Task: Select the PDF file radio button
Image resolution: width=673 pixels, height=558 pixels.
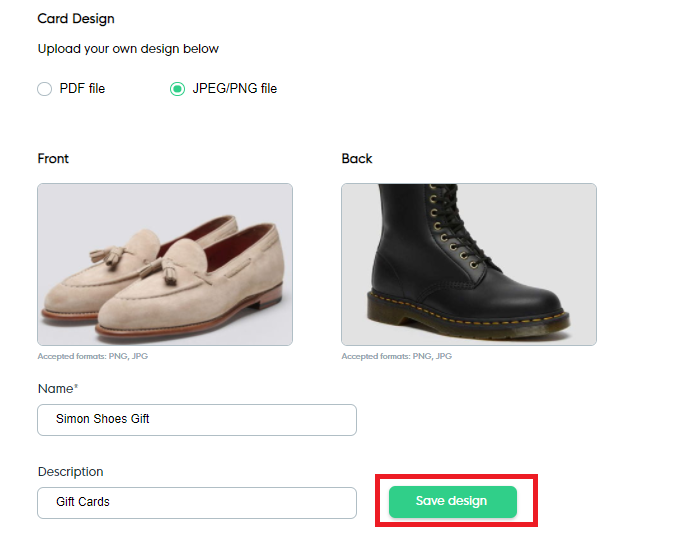Action: click(x=44, y=89)
